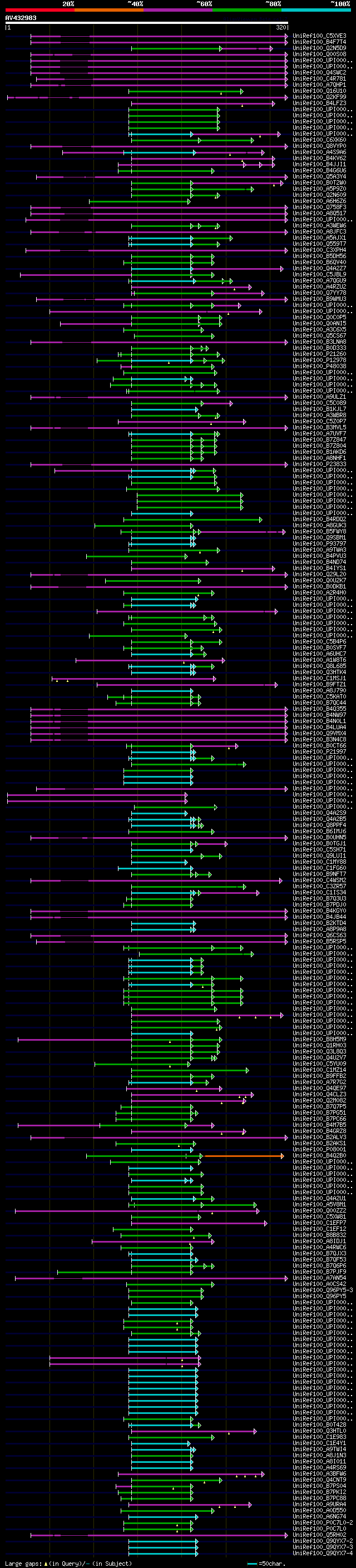Select the UniRef100_Q2KF99 label
356x1568 pixels.
click(x=319, y=97)
